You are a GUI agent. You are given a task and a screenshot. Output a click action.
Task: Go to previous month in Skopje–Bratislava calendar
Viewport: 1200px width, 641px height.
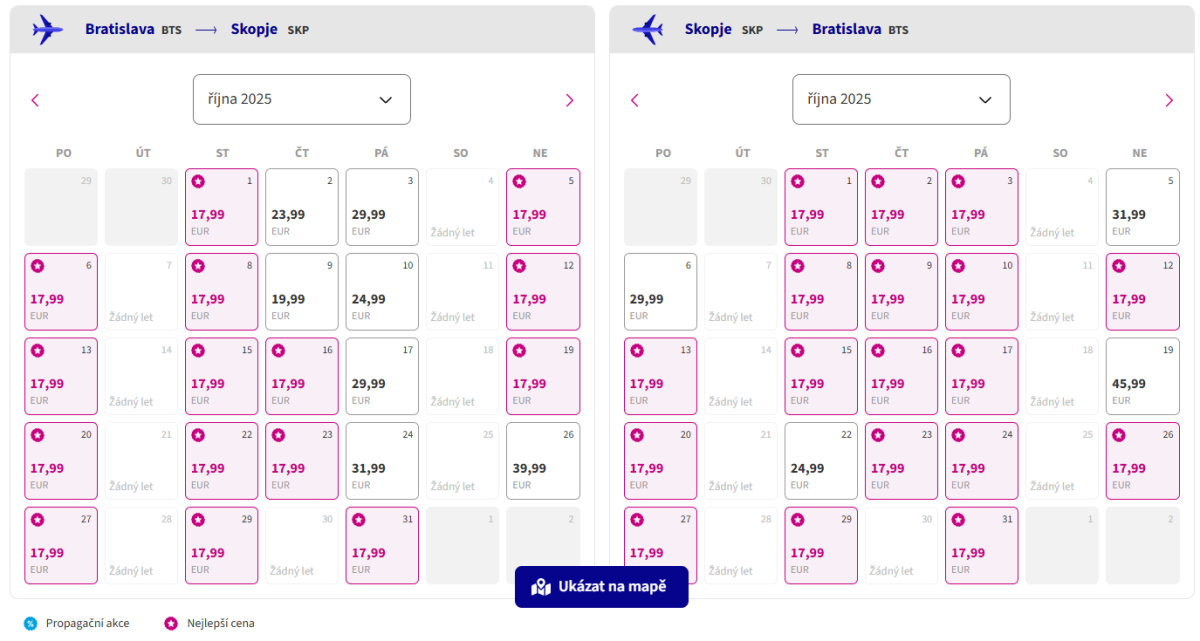pyautogui.click(x=634, y=100)
